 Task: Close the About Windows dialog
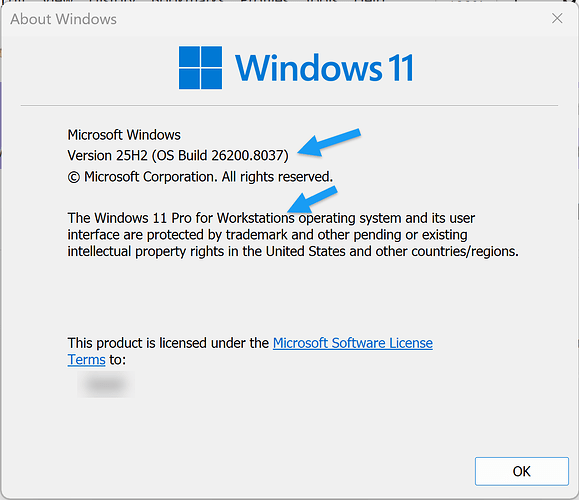point(557,18)
